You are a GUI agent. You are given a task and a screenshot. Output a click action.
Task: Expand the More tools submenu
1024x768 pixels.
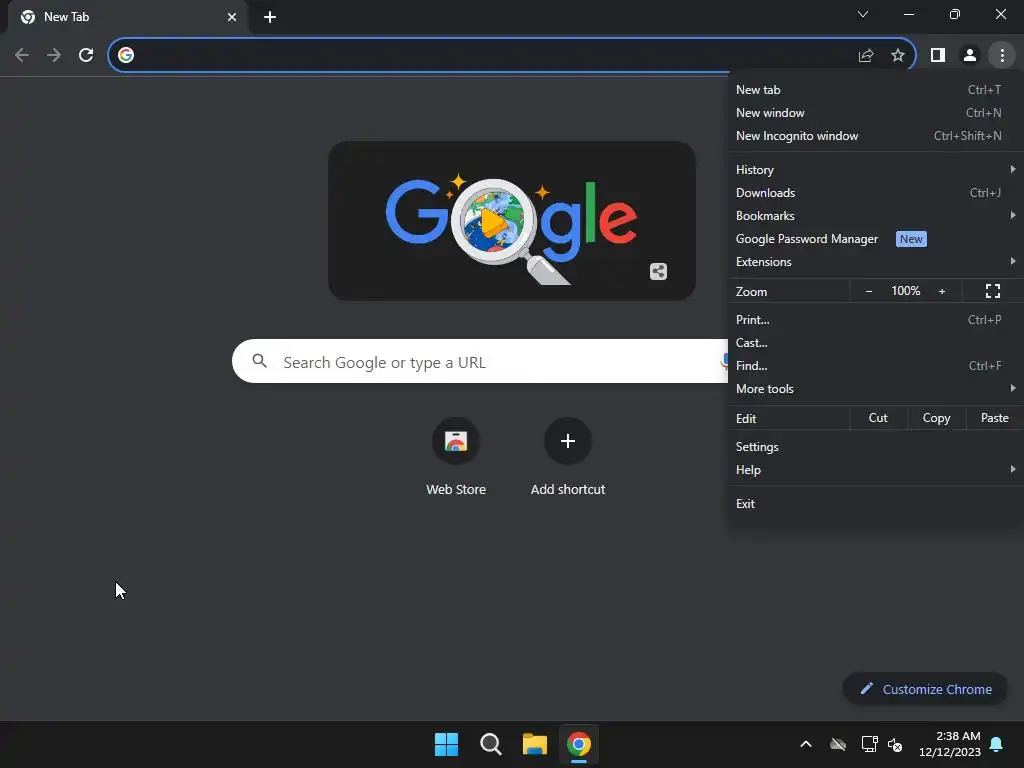pyautogui.click(x=875, y=389)
